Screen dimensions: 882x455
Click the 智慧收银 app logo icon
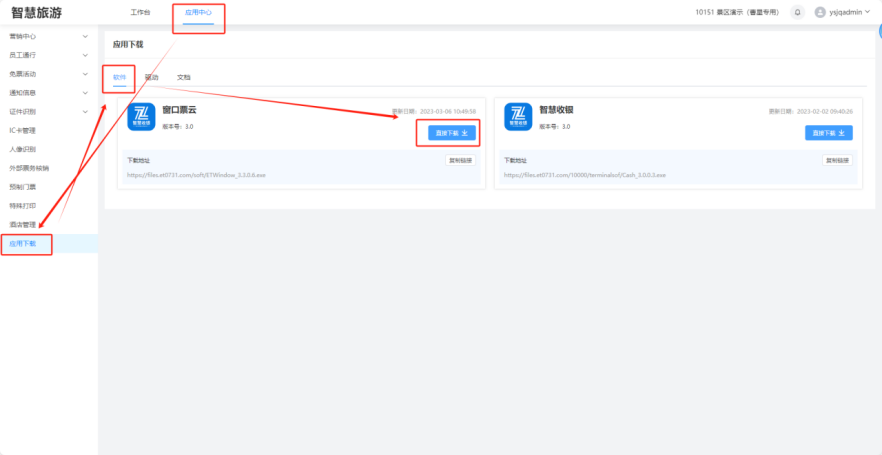coord(518,117)
